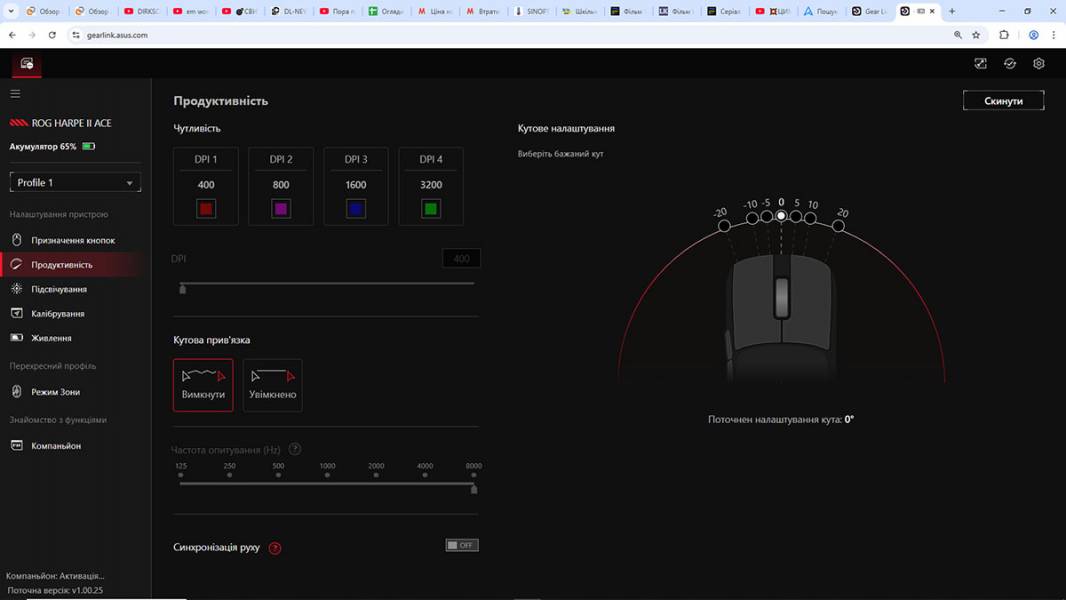Open Gear Link settings via the gear icon

pyautogui.click(x=1038, y=63)
